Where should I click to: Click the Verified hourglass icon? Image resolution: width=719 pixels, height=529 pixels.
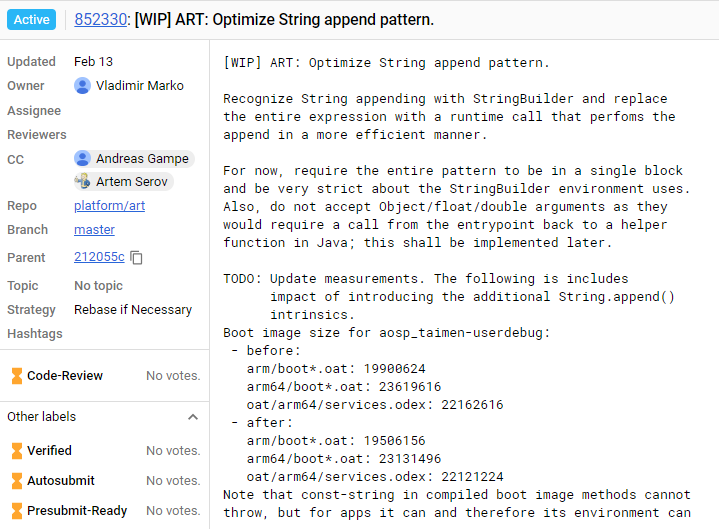(17, 451)
